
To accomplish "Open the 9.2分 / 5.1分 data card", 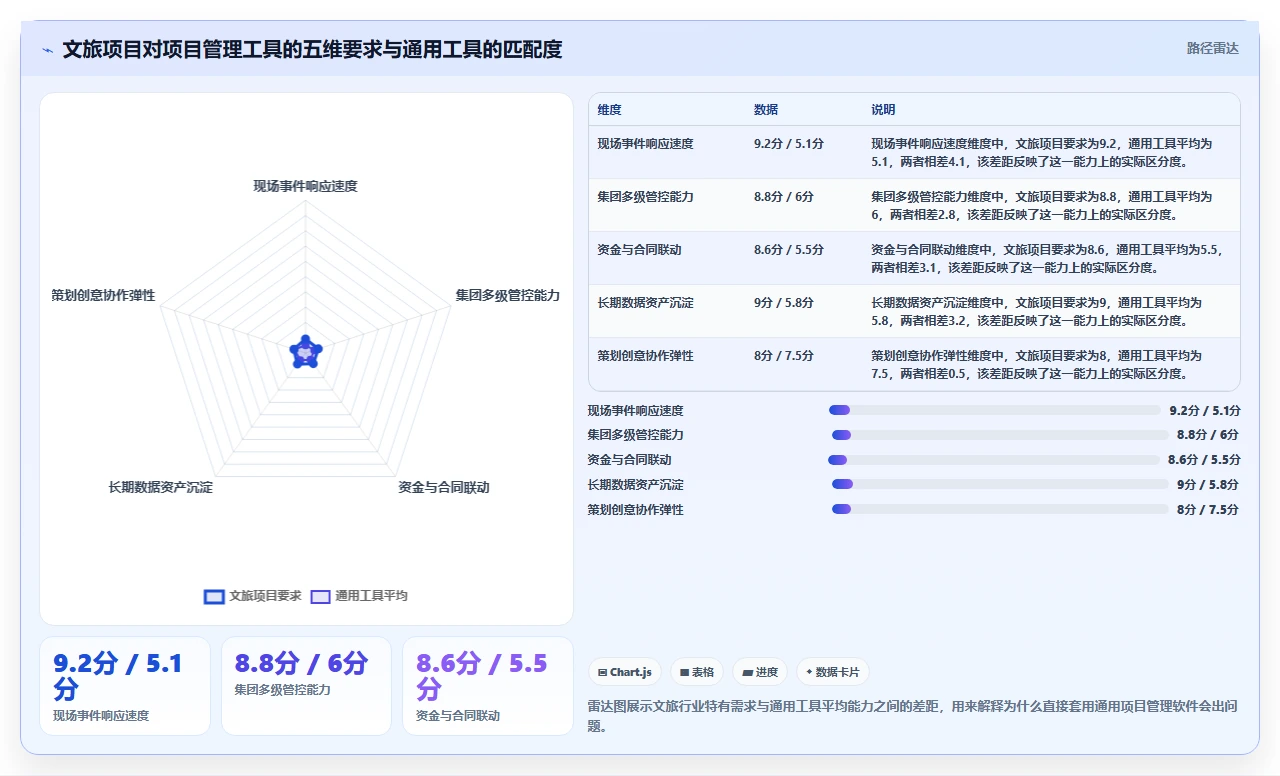I will coord(125,686).
